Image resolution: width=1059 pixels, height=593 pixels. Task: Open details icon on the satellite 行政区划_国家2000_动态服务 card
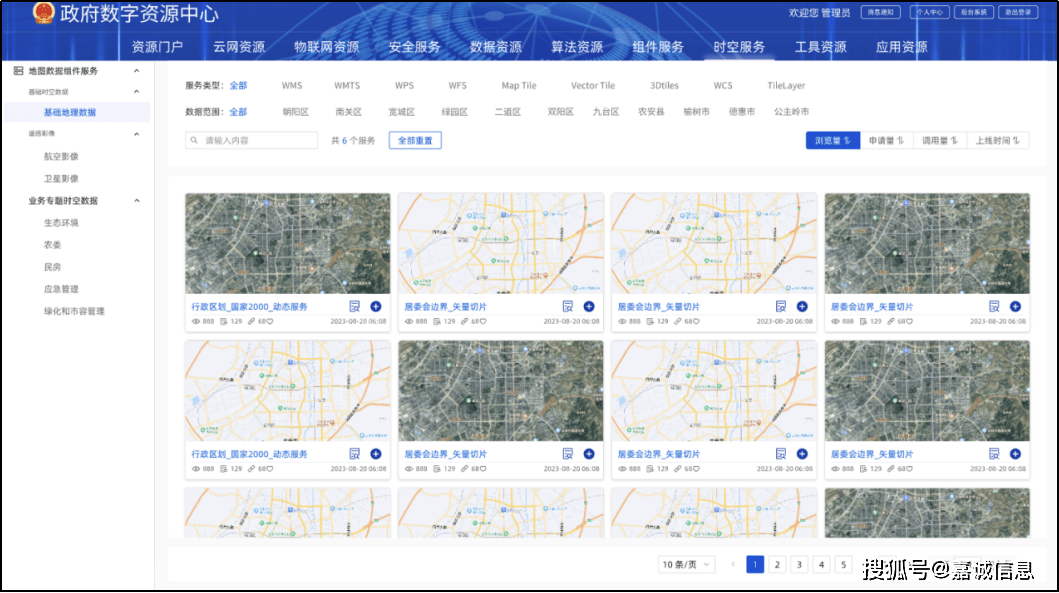click(x=355, y=307)
